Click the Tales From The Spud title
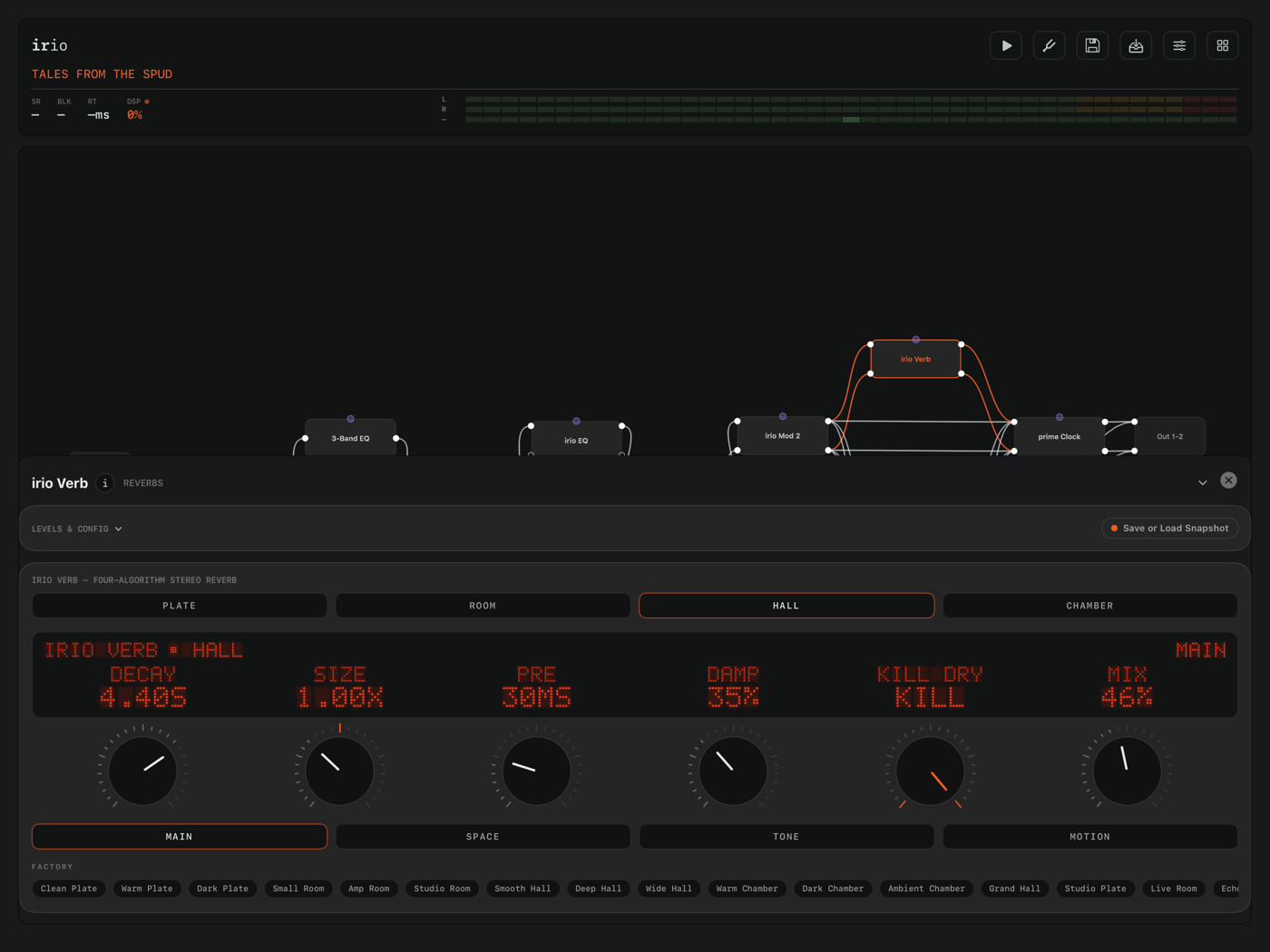1270x952 pixels. click(x=102, y=74)
